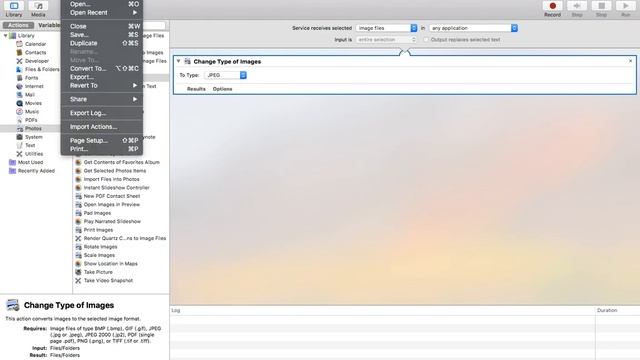Expand the Revert To submenu
Screen dimensions: 640x360
click(x=102, y=86)
